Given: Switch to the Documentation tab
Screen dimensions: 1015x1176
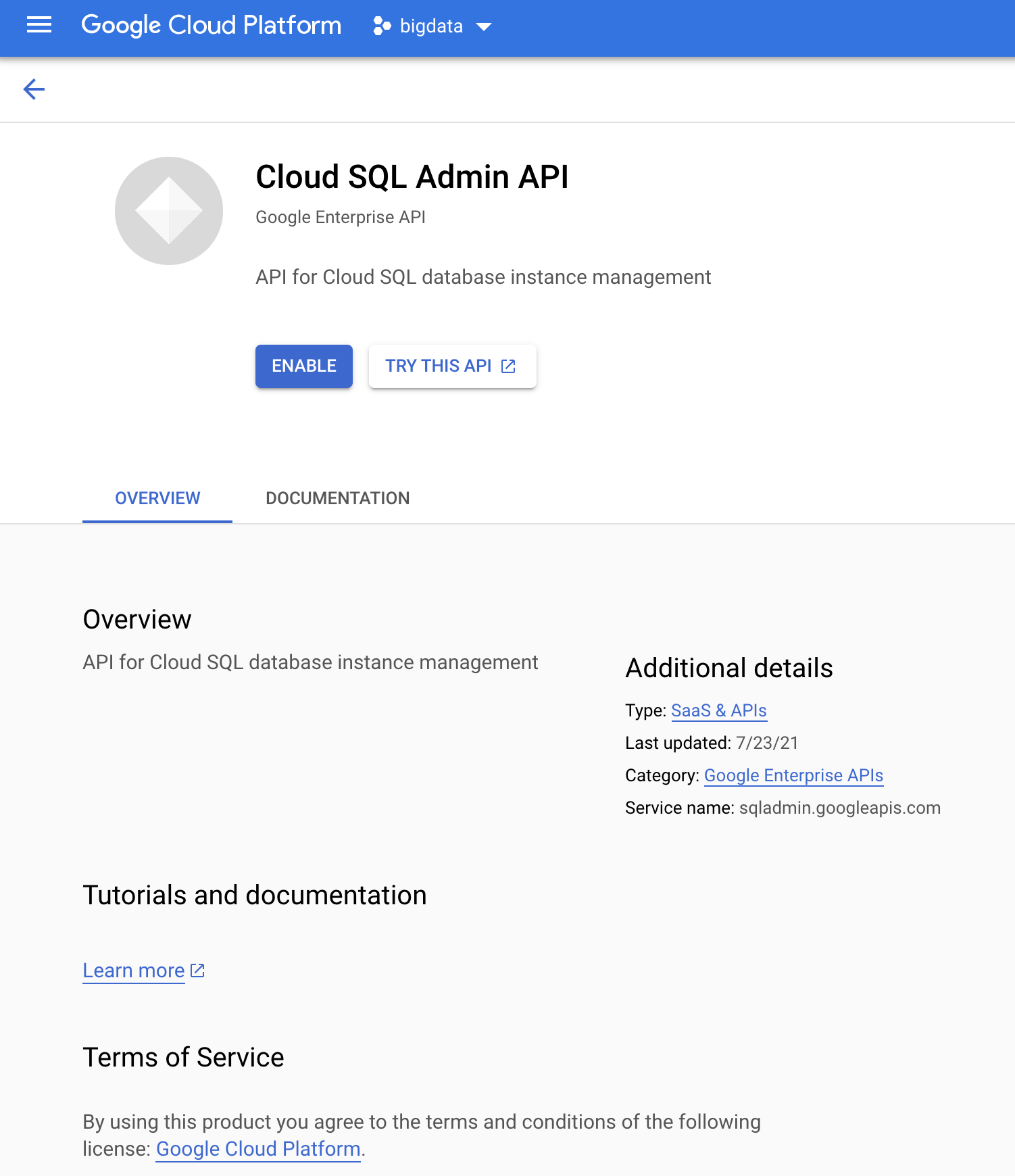Looking at the screenshot, I should pyautogui.click(x=338, y=498).
